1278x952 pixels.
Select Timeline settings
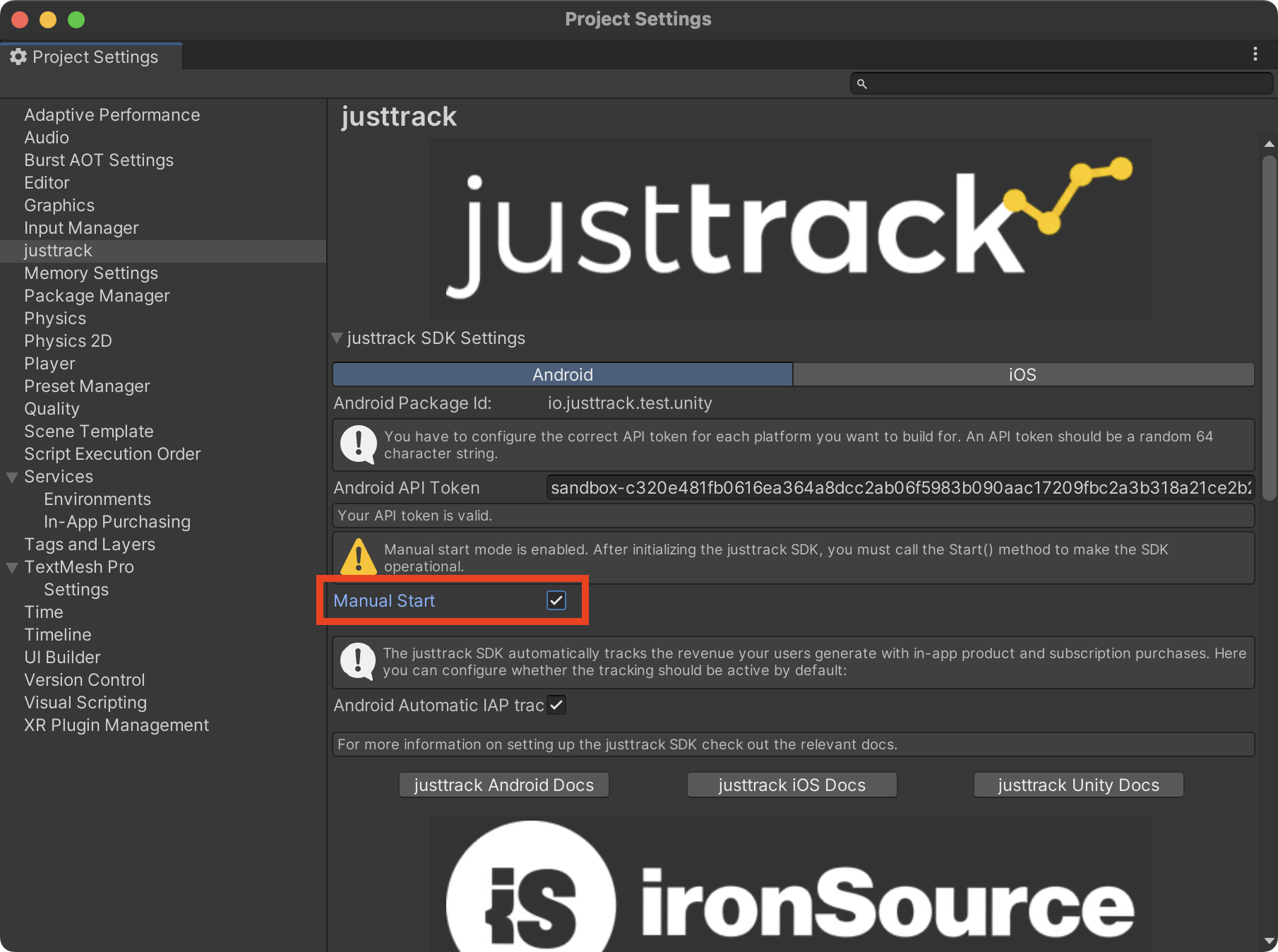coord(58,634)
